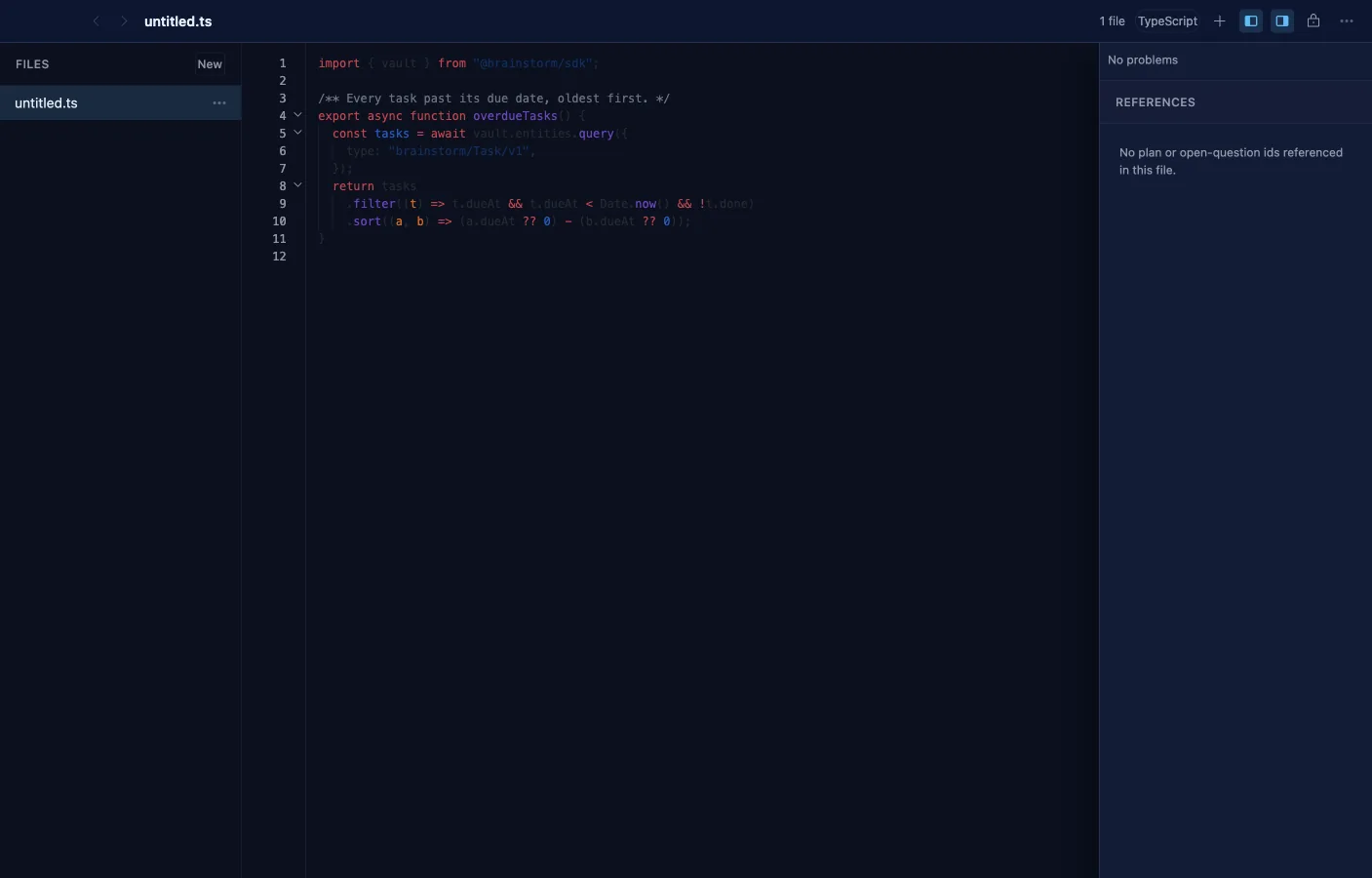This screenshot has height=878, width=1372.
Task: Click the '1 file' count label
Action: coord(1112,20)
